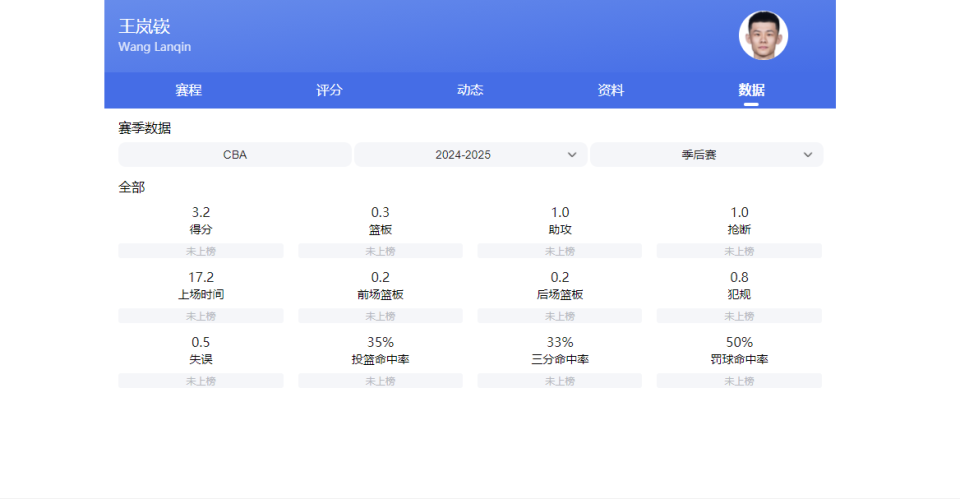Screen dimensions: 960x499
Task: Click the Wang Lanqin English name
Action: tap(154, 47)
